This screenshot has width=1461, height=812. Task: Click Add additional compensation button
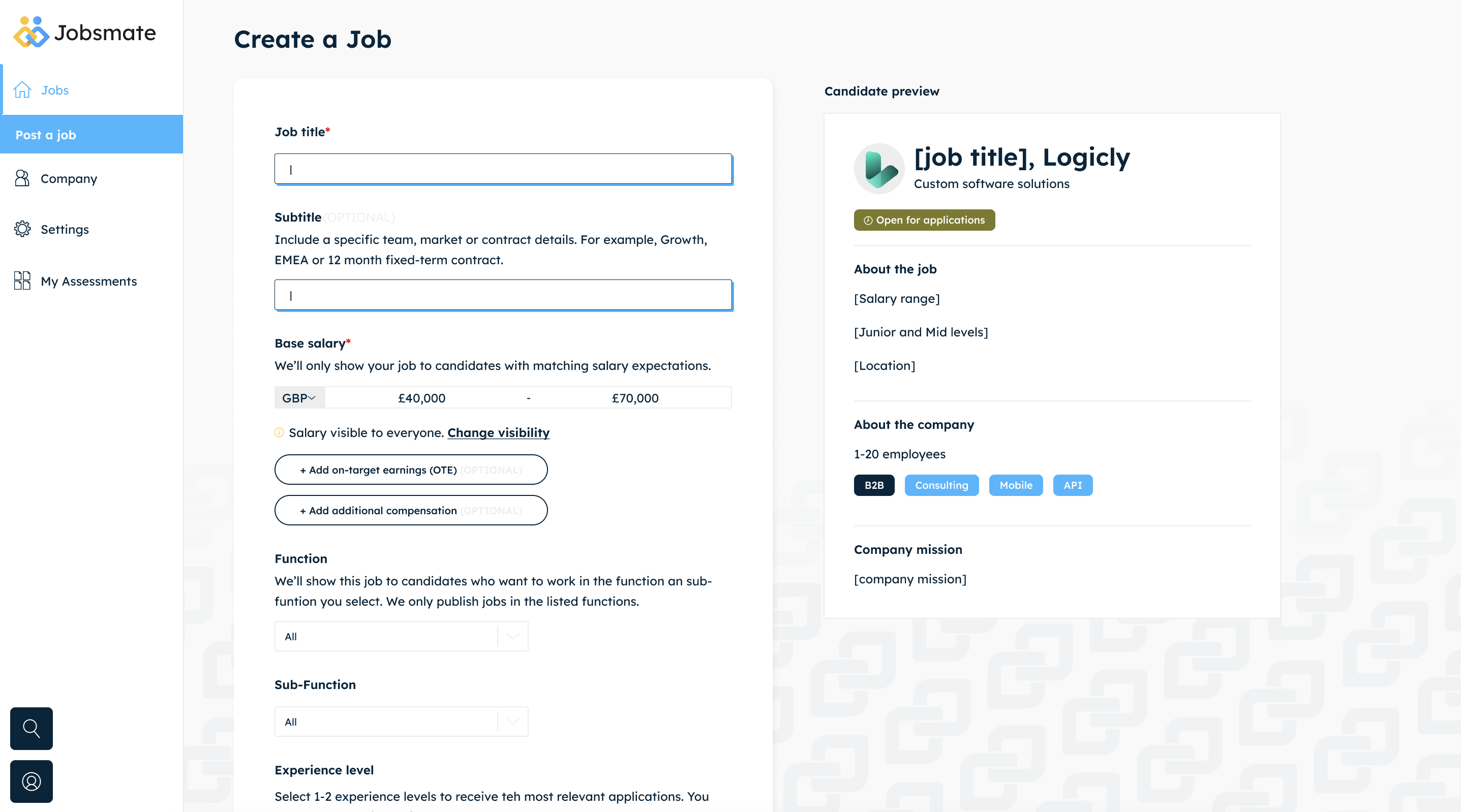pos(411,510)
